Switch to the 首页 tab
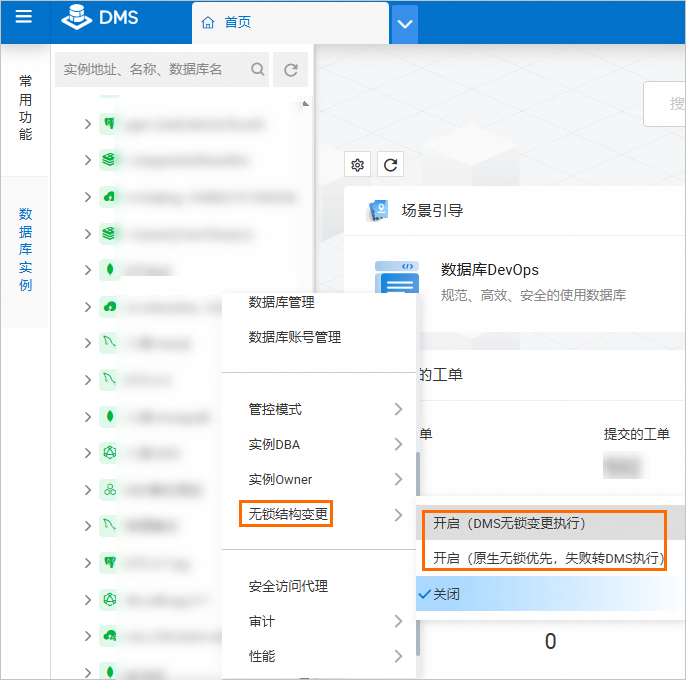 (290, 23)
